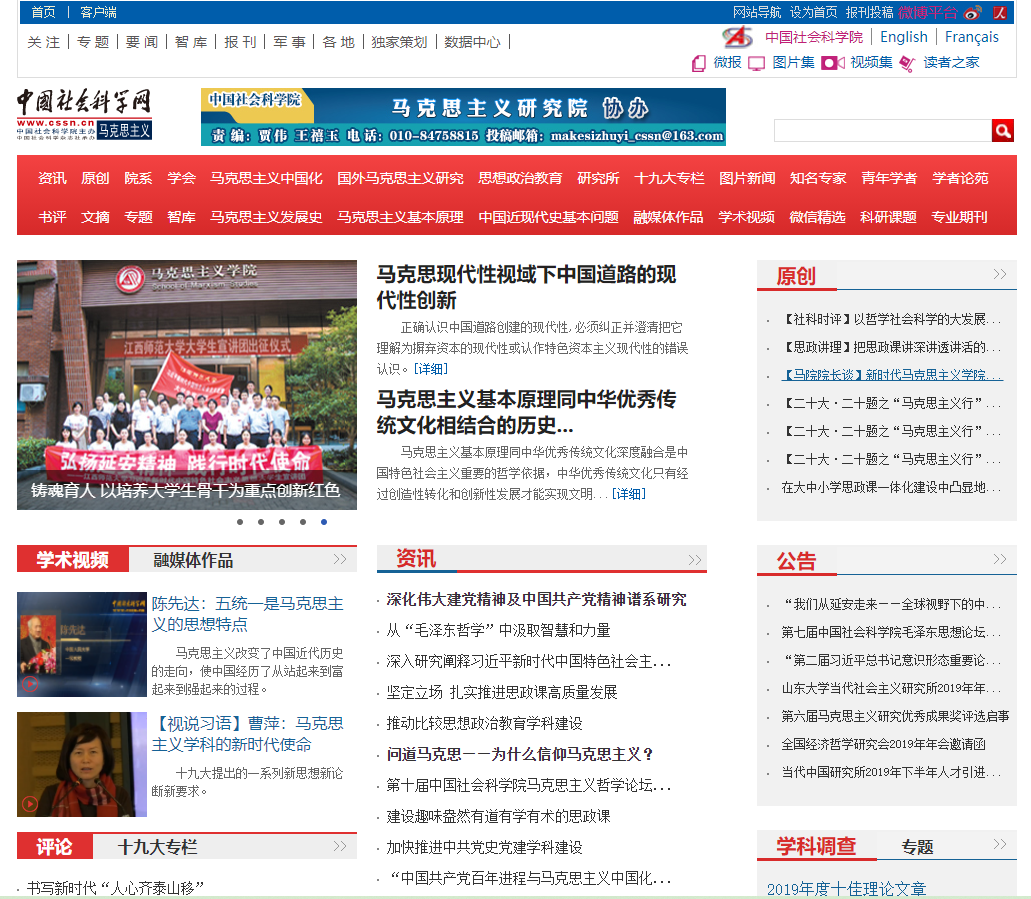Open the 视频集 camera icon
Viewport: 1031px width, 899px height.
(832, 63)
